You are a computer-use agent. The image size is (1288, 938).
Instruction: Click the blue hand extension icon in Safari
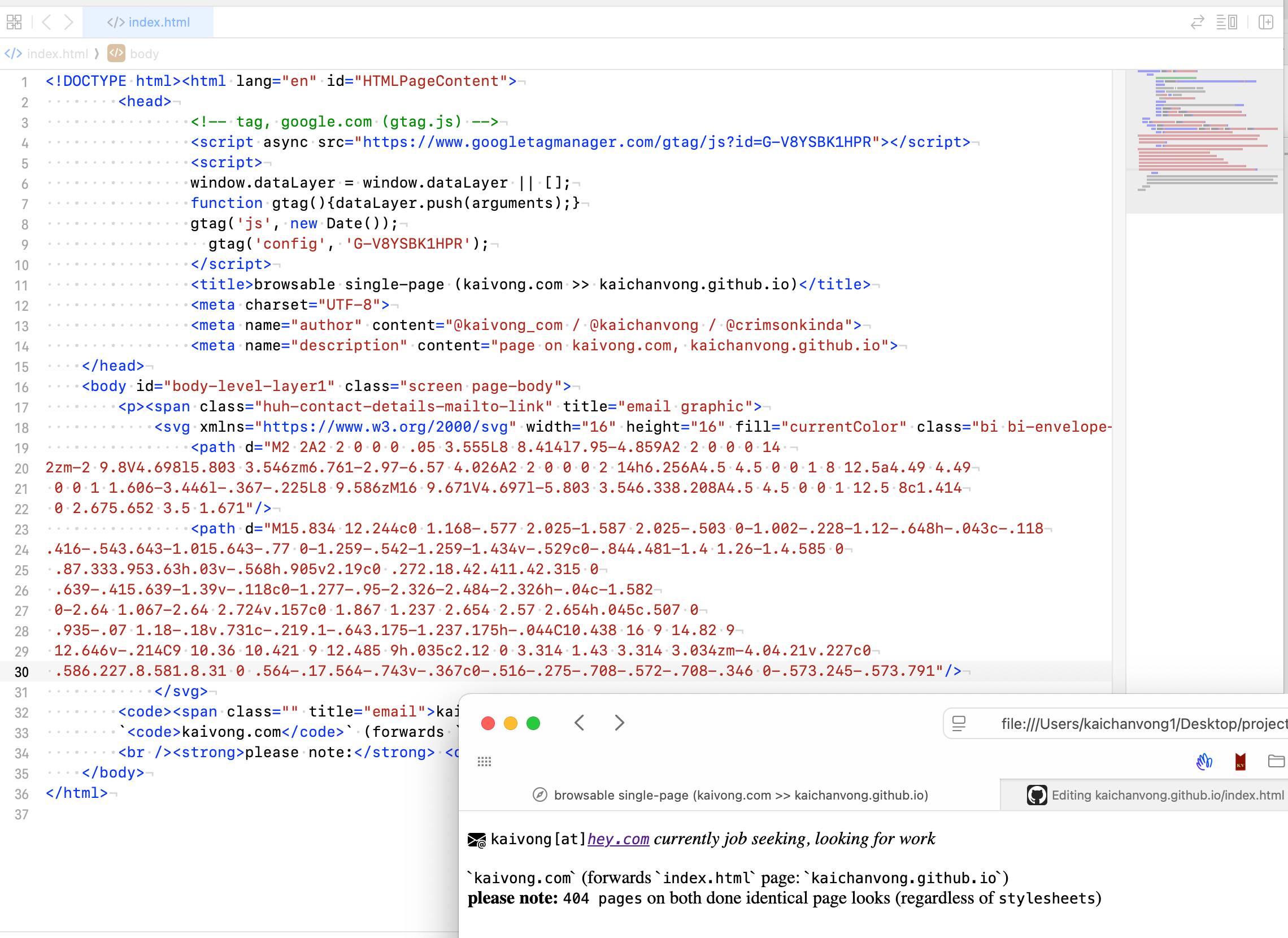[1204, 761]
